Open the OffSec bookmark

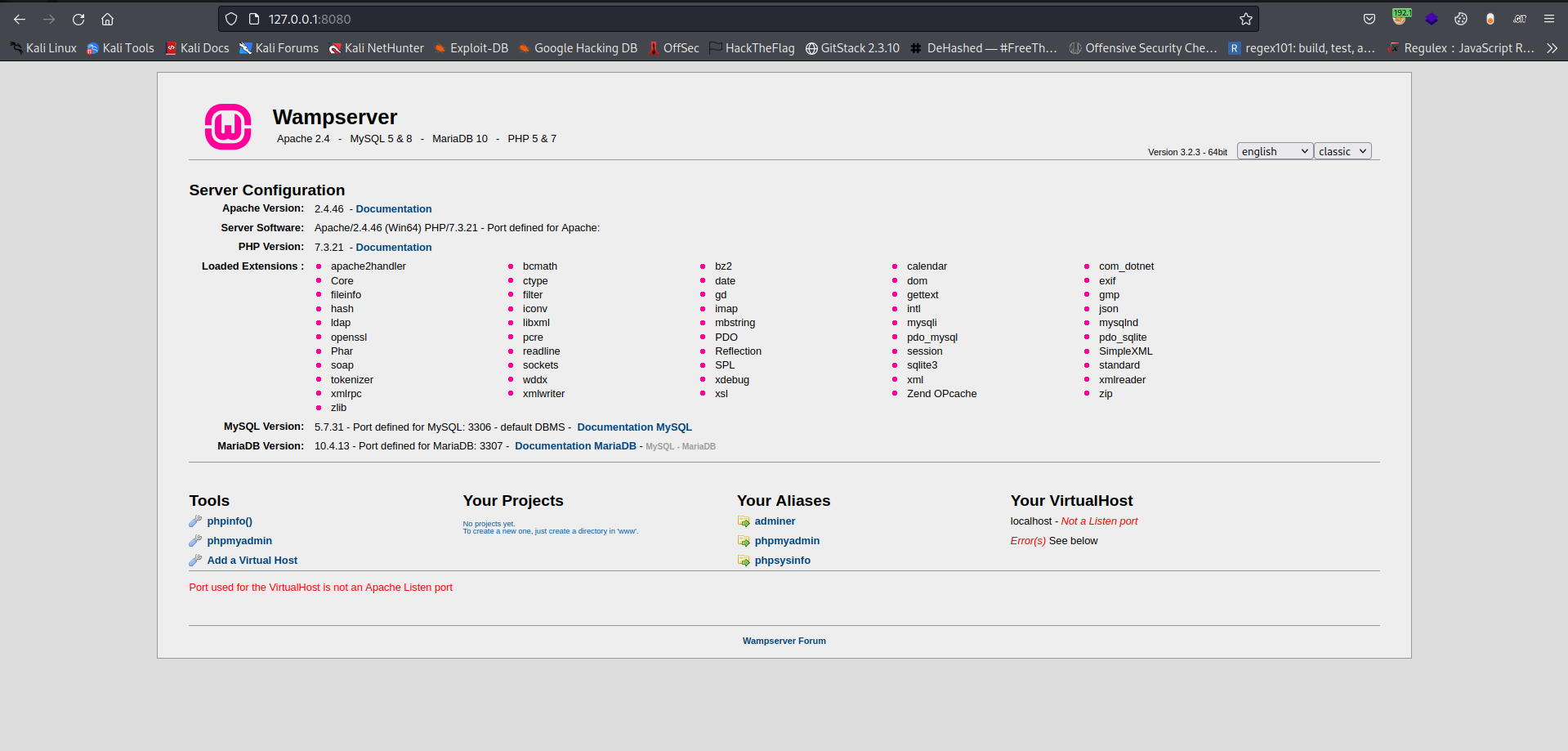(x=673, y=48)
